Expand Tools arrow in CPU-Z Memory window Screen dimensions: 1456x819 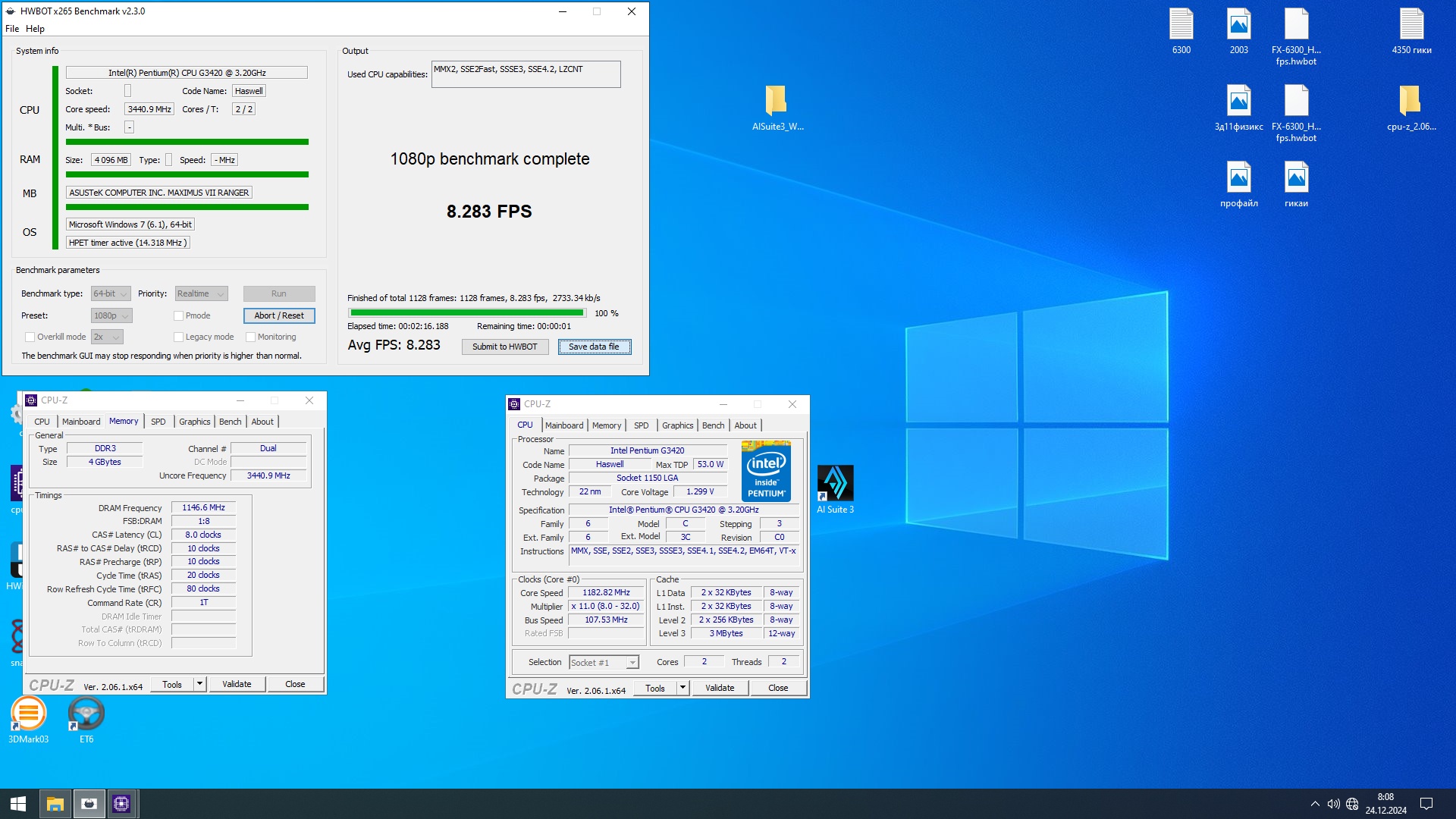[x=199, y=684]
